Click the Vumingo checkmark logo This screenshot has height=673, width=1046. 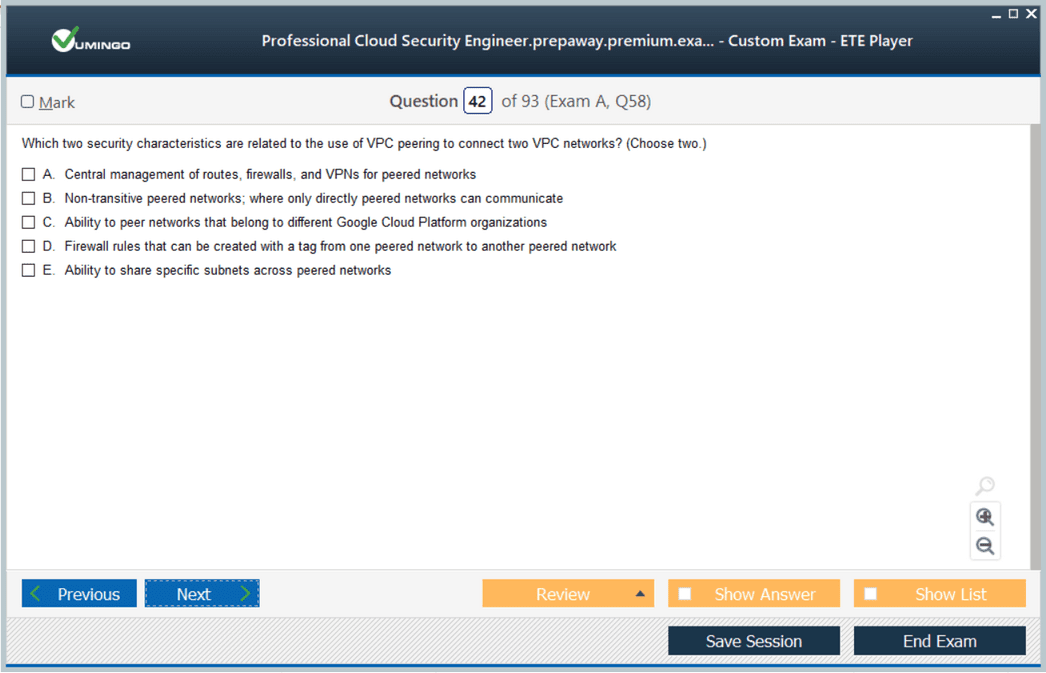(x=91, y=40)
